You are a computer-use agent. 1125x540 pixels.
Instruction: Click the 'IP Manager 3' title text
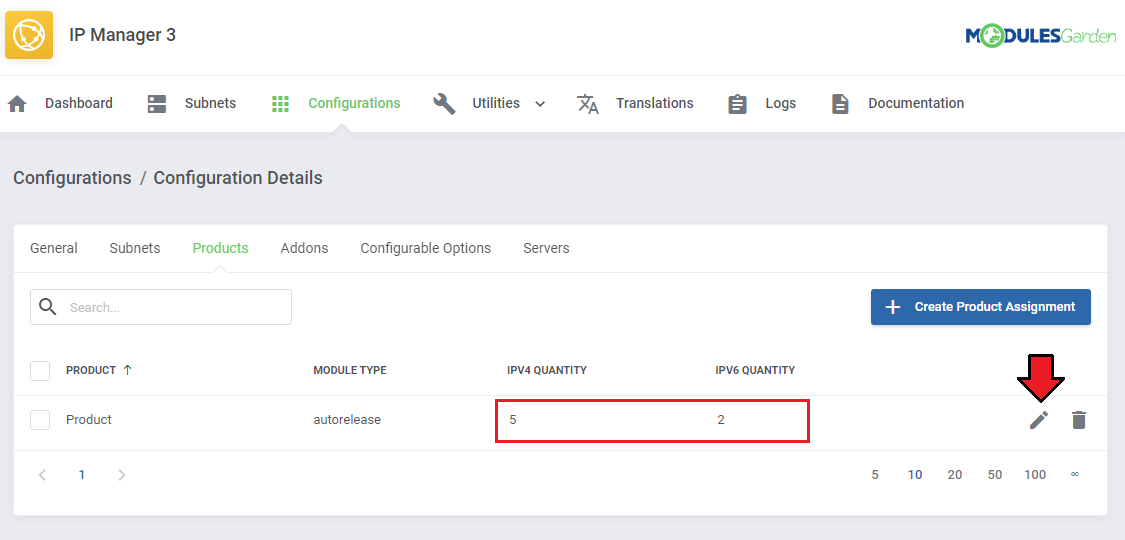click(x=122, y=34)
